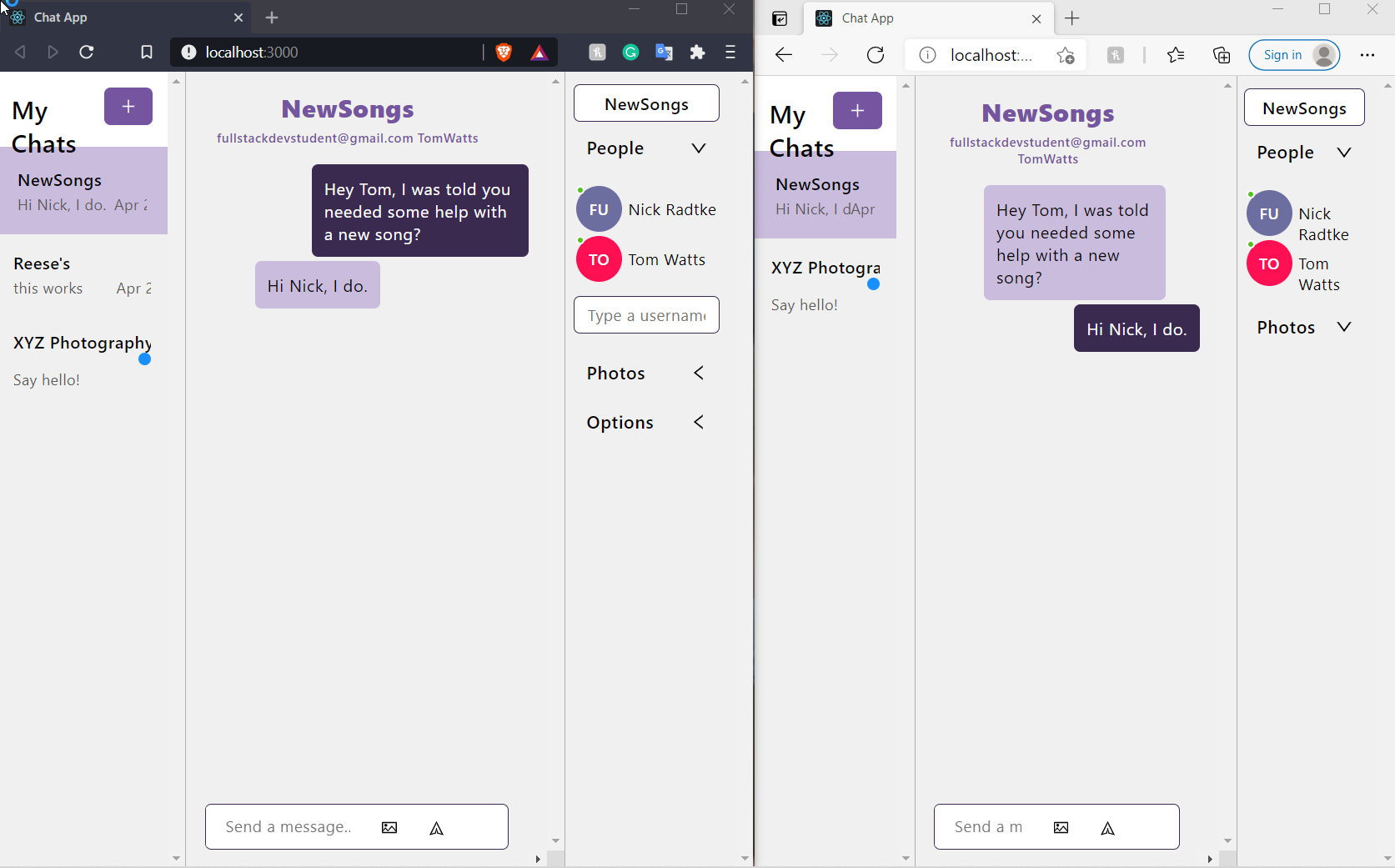
Task: Click send arrow icon in Edge message box
Action: tap(1107, 828)
